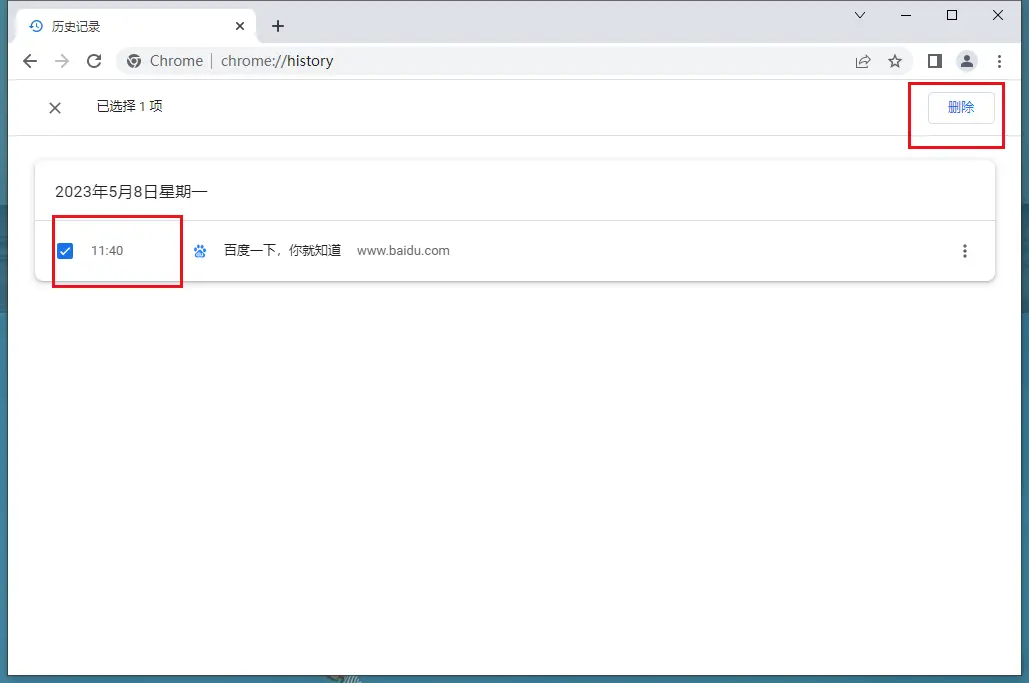The width and height of the screenshot is (1029, 683).
Task: Expand the tab search chevron
Action: coord(860,15)
